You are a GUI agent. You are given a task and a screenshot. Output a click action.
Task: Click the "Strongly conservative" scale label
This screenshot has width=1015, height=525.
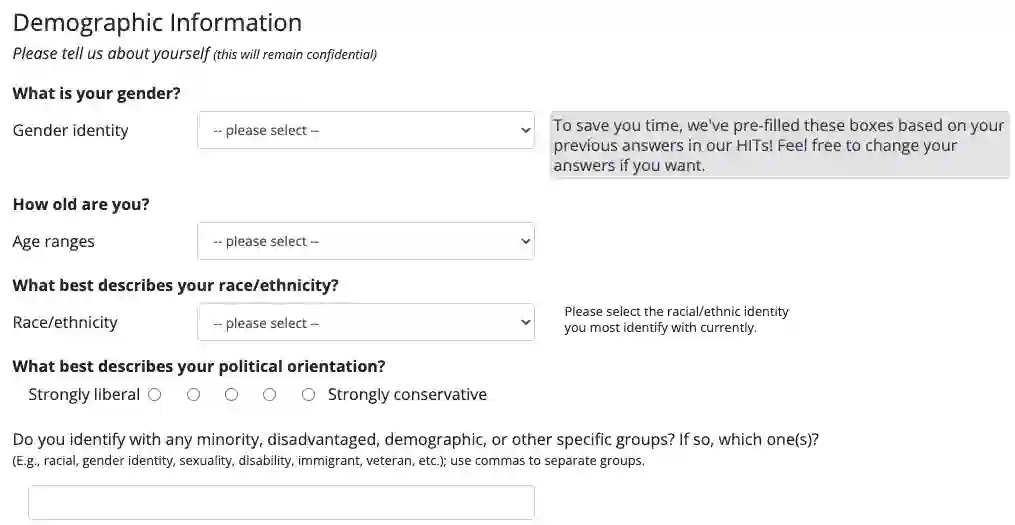pos(407,395)
